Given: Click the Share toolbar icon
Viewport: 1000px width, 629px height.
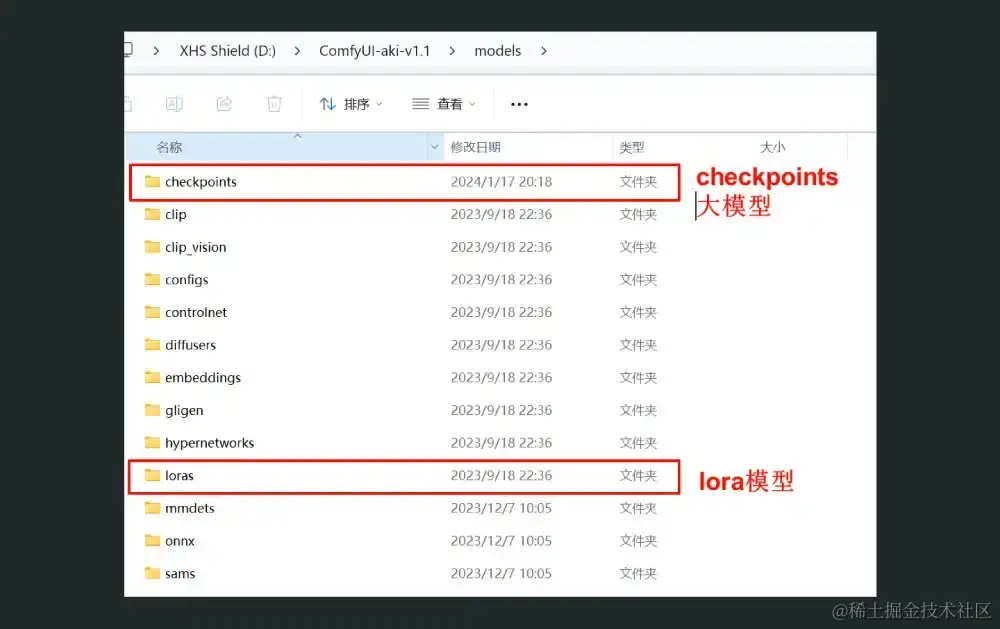Looking at the screenshot, I should pos(224,104).
